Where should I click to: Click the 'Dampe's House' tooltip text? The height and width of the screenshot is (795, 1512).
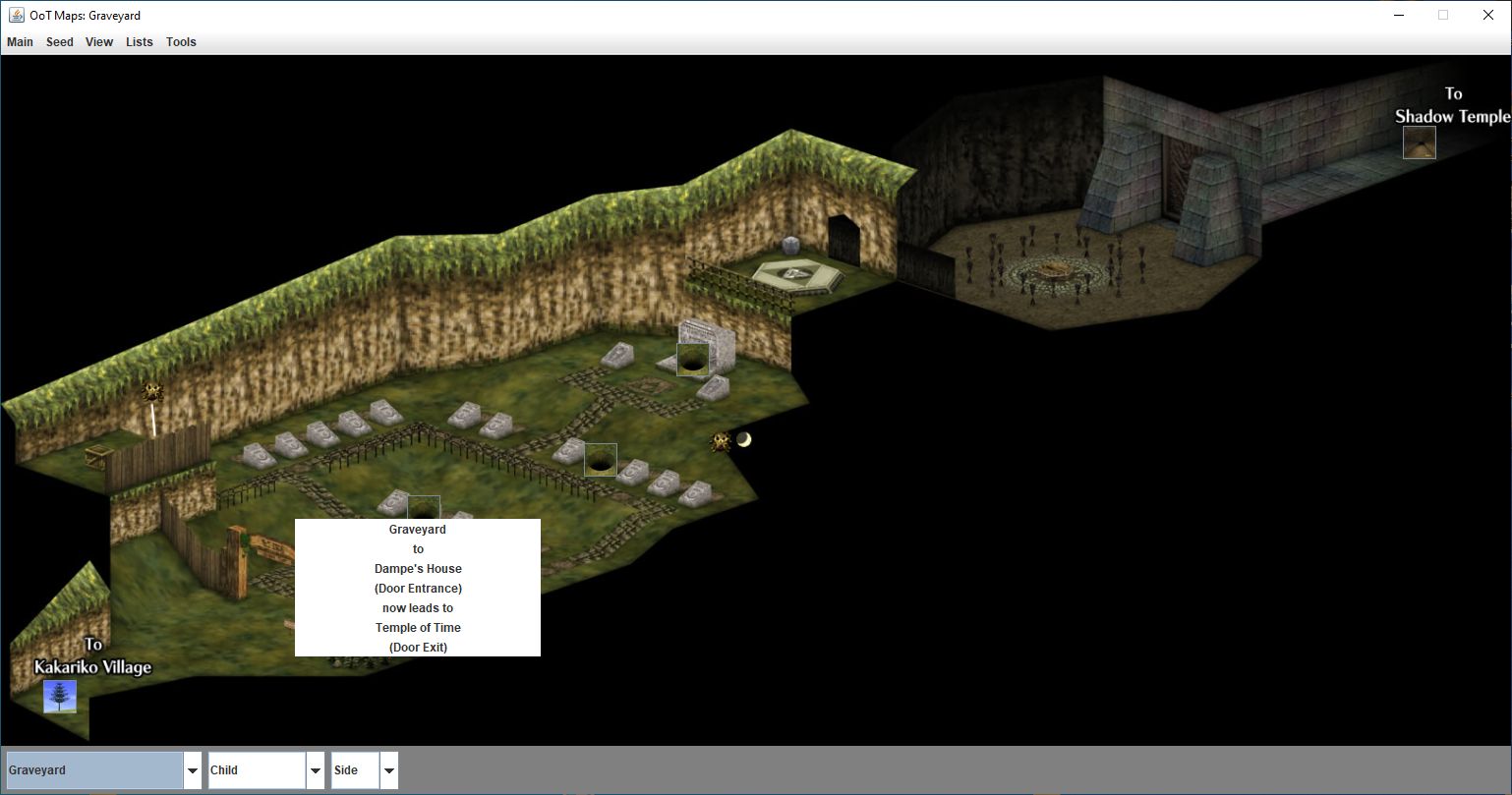[418, 569]
